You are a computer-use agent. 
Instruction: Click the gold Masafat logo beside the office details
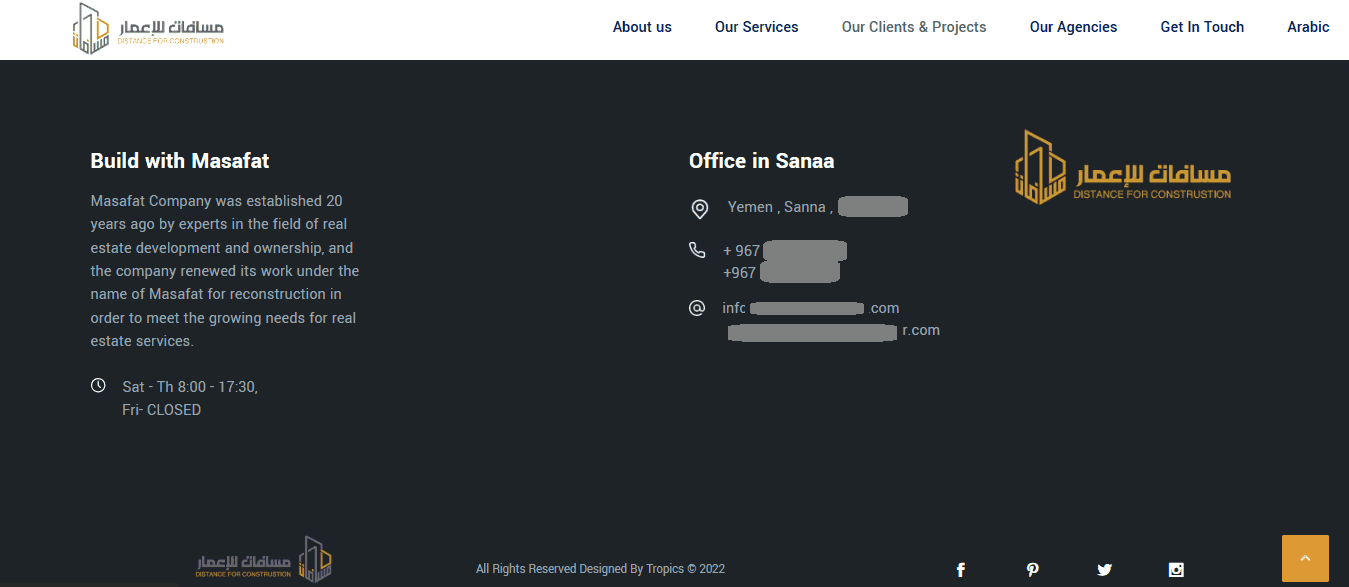pos(1122,167)
